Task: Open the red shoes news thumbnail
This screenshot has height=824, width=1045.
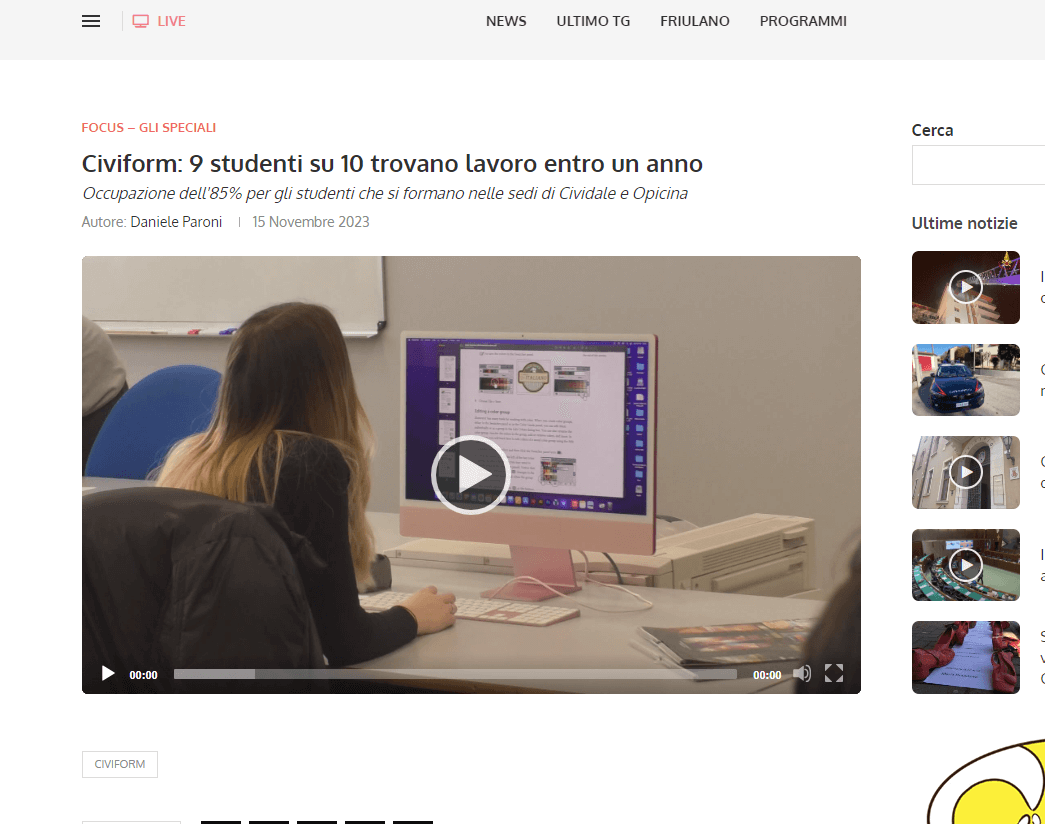Action: pos(965,657)
